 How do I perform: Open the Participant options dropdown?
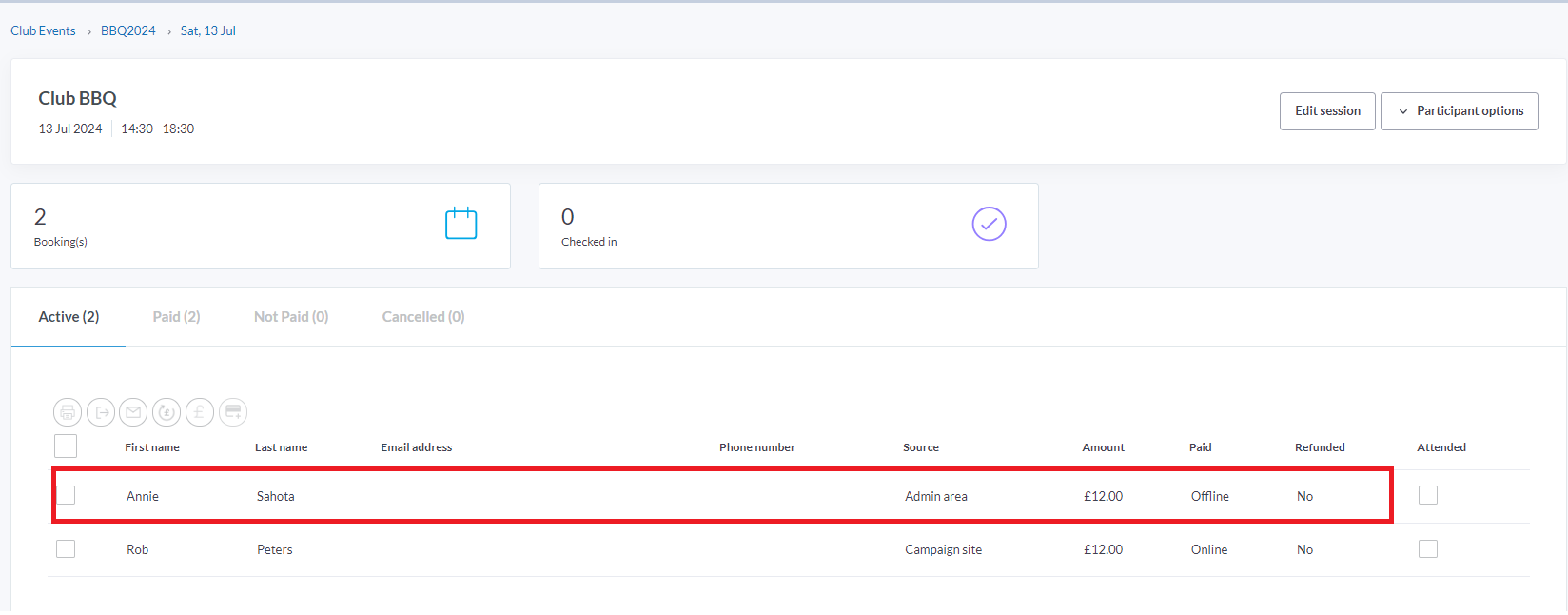coord(1459,111)
